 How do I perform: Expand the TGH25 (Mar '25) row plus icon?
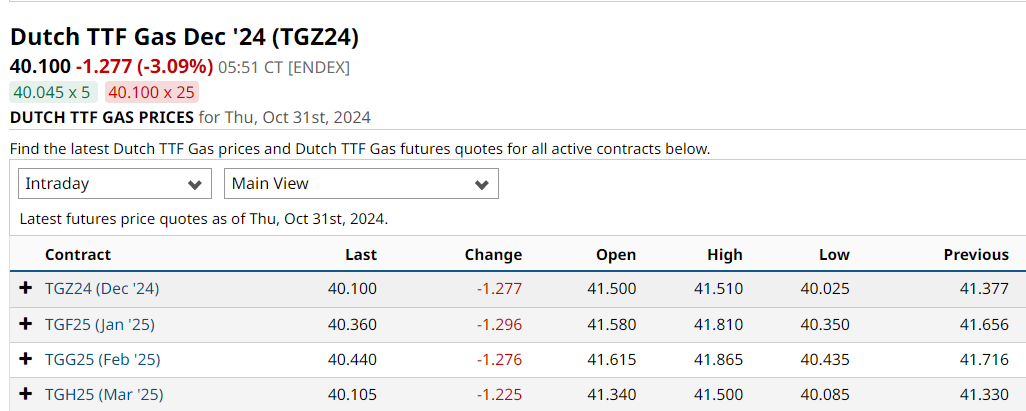26,395
